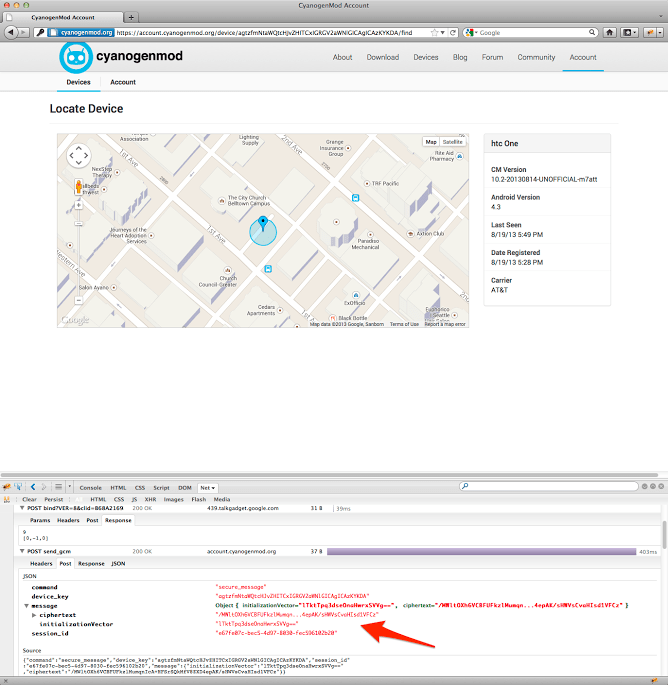Collapse the POST send_gcm request row
This screenshot has width=668, height=685.
pyautogui.click(x=22, y=551)
